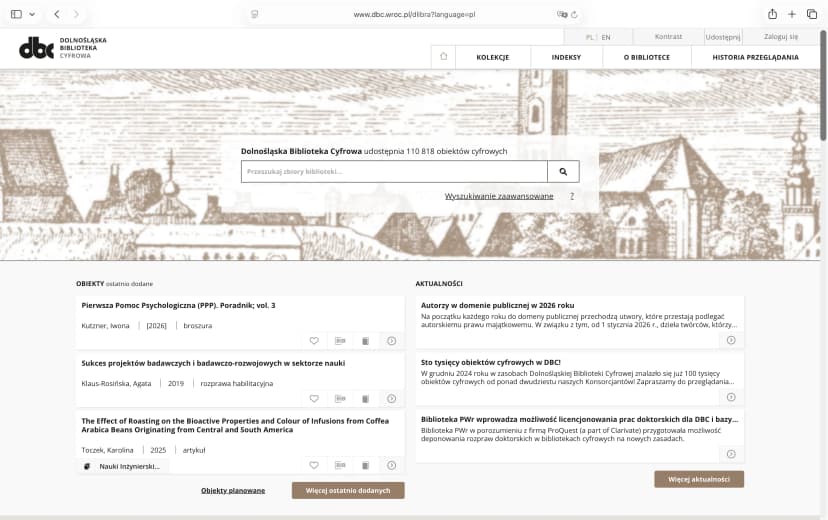828x520 pixels.
Task: Click the library search input field
Action: coord(394,172)
